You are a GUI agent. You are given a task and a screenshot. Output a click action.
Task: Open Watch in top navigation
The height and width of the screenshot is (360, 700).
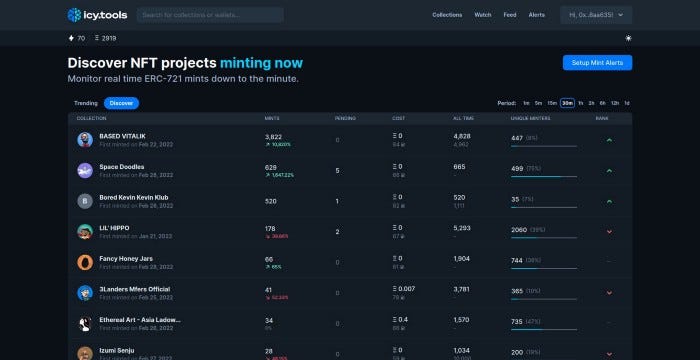click(483, 15)
